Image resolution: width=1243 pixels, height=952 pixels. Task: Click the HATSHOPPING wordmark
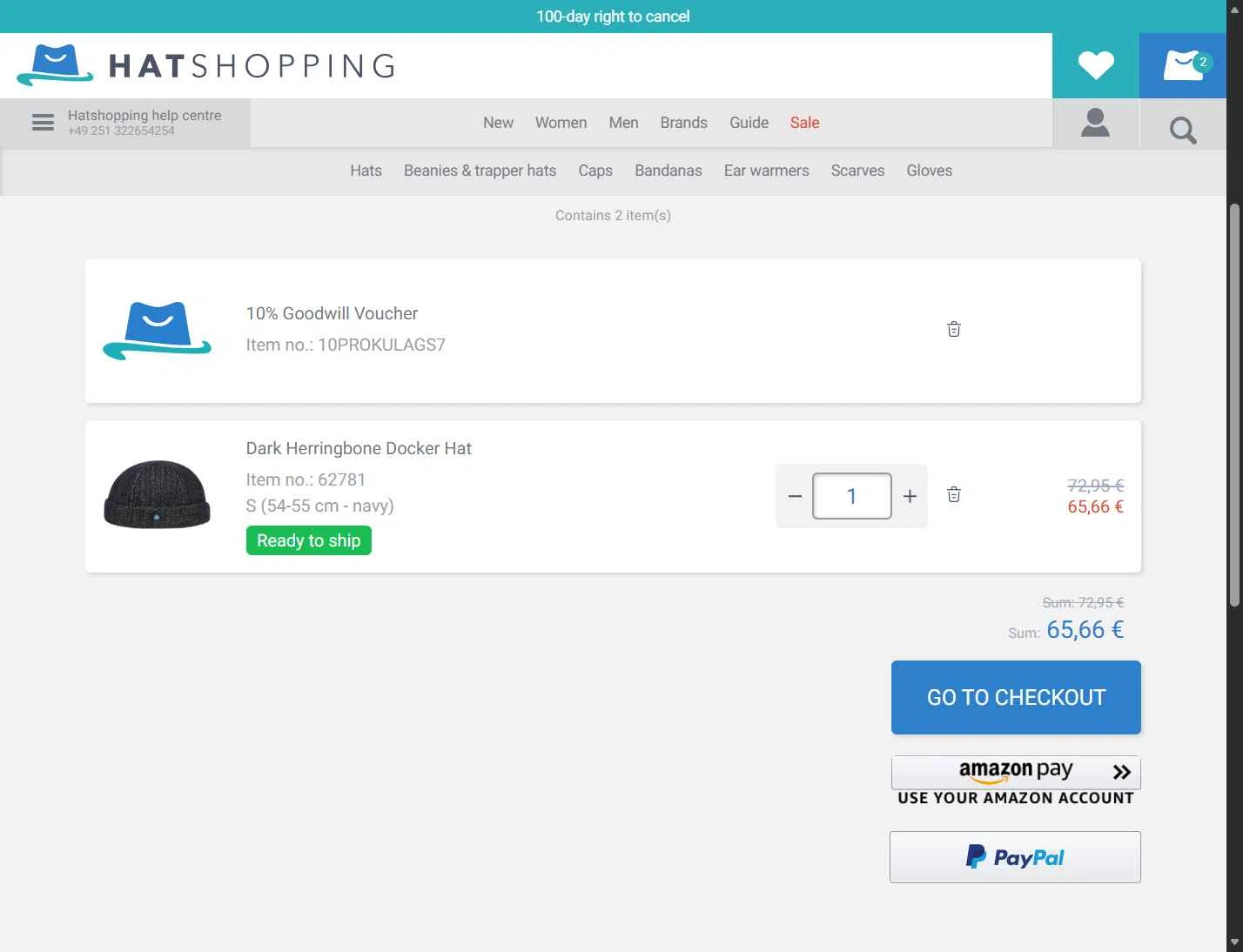pos(252,66)
